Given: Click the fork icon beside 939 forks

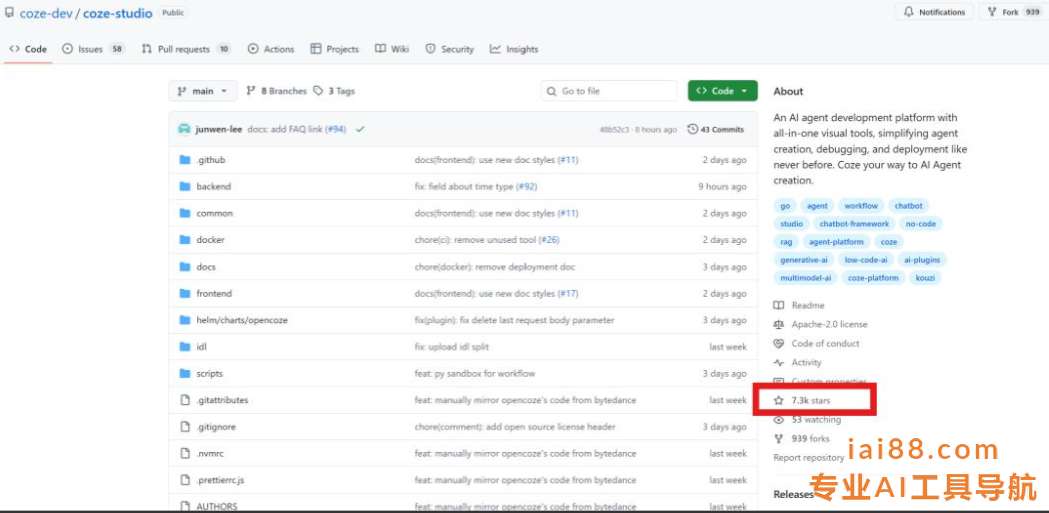Looking at the screenshot, I should pos(779,439).
